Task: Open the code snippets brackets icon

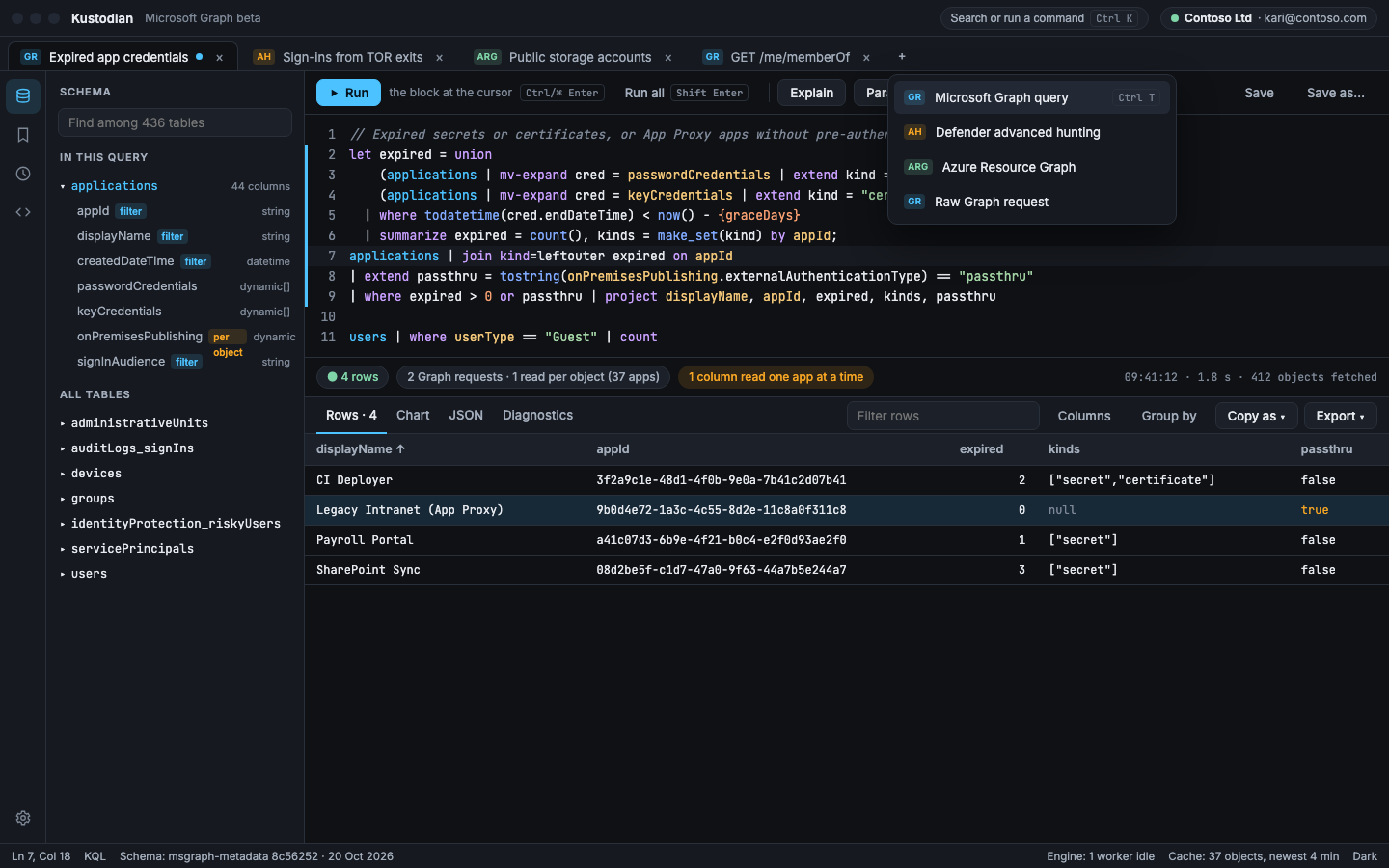Action: pos(23,212)
